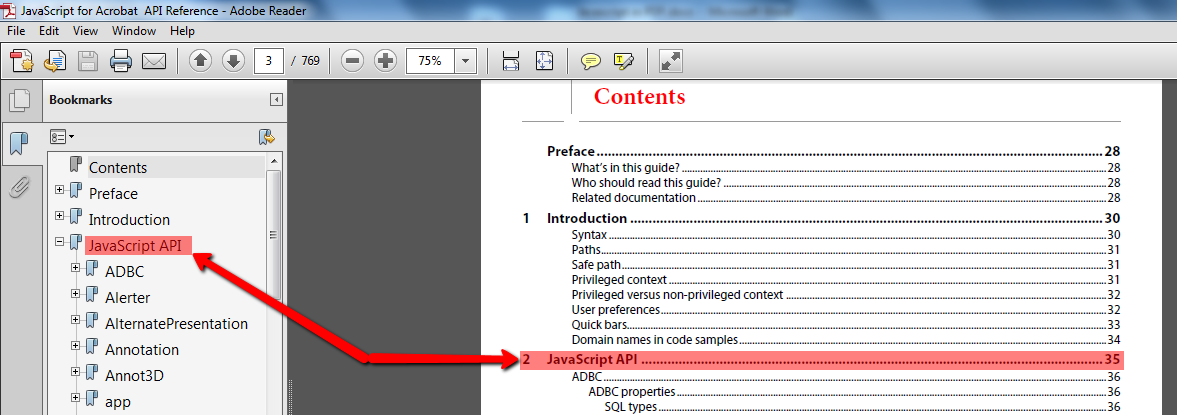Expand the Annotation bookmark
Screen dimensions: 1177x415
[x=75, y=346]
